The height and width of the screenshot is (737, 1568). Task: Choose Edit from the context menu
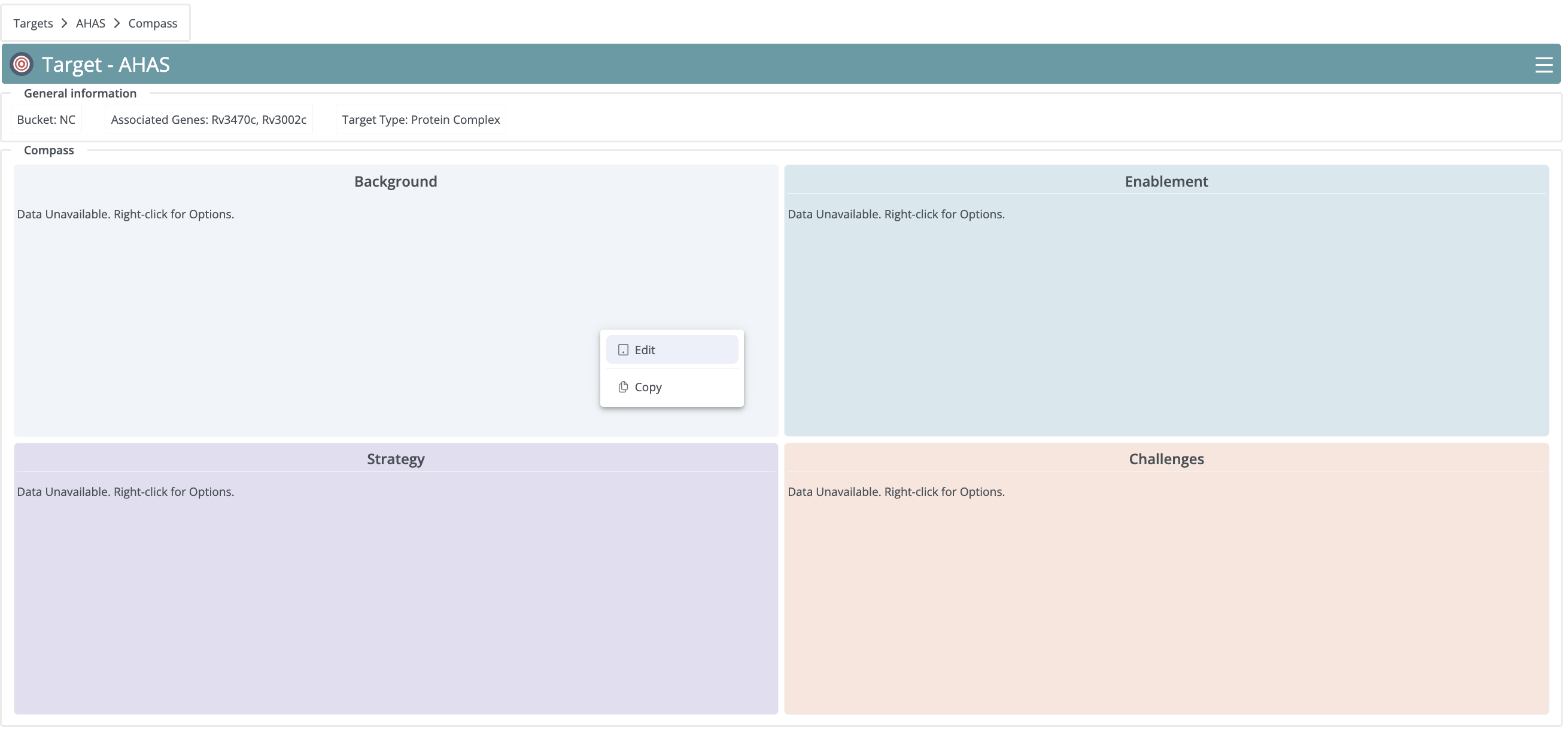click(x=671, y=349)
